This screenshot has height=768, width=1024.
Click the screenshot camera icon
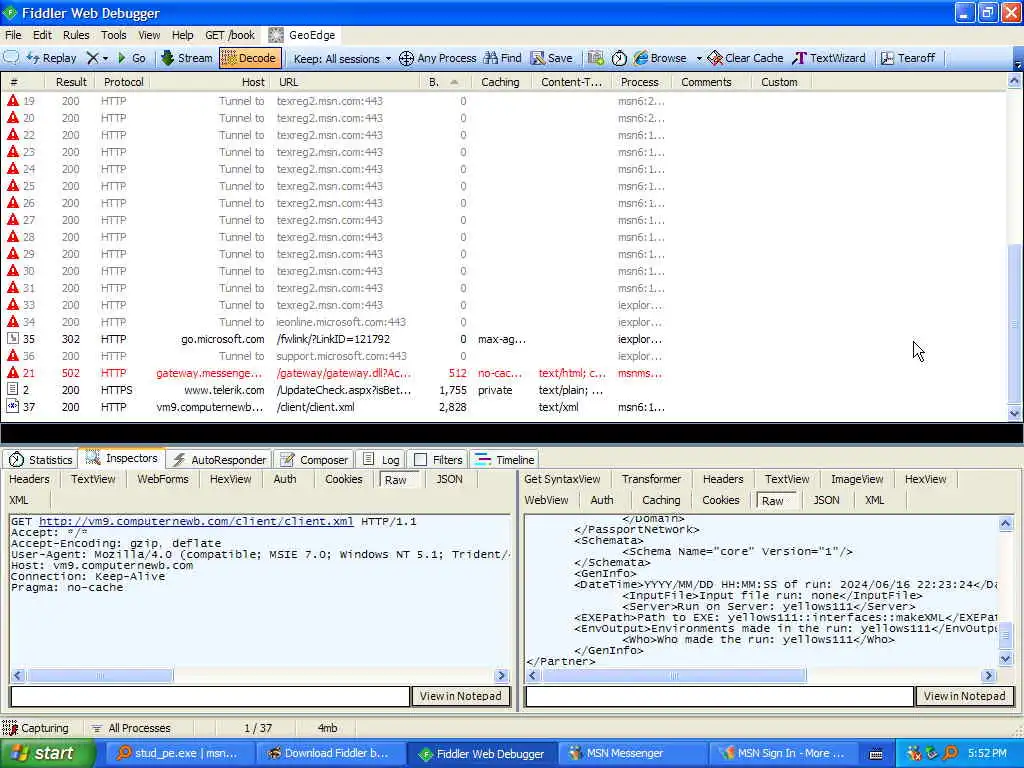(595, 58)
